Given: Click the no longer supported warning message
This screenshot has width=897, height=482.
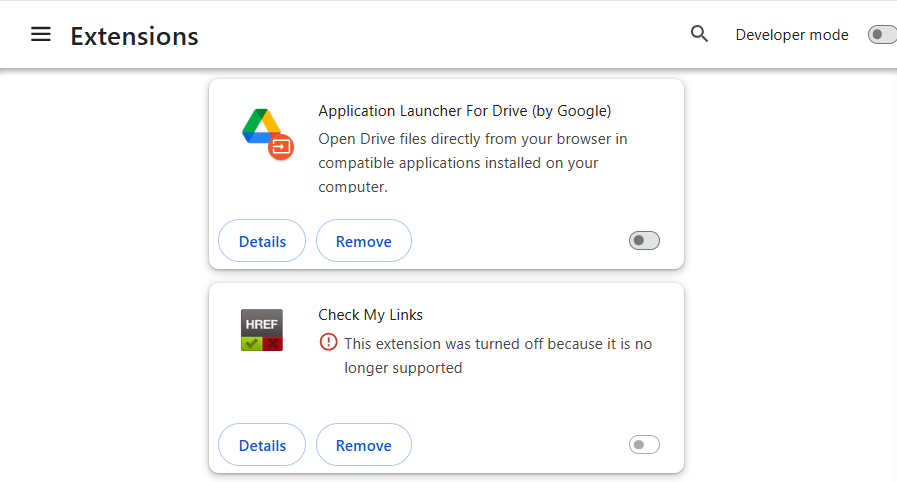Looking at the screenshot, I should [497, 355].
